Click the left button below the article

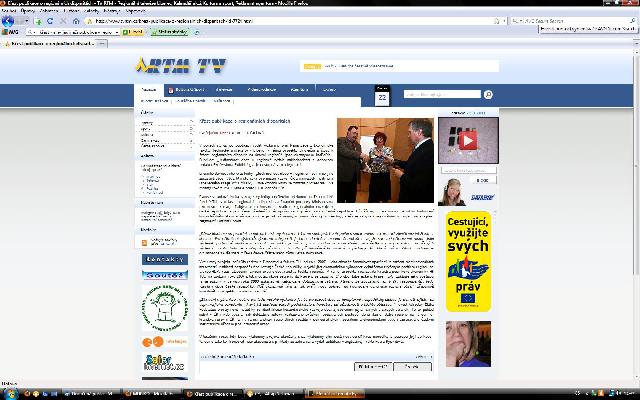pyautogui.click(x=371, y=367)
